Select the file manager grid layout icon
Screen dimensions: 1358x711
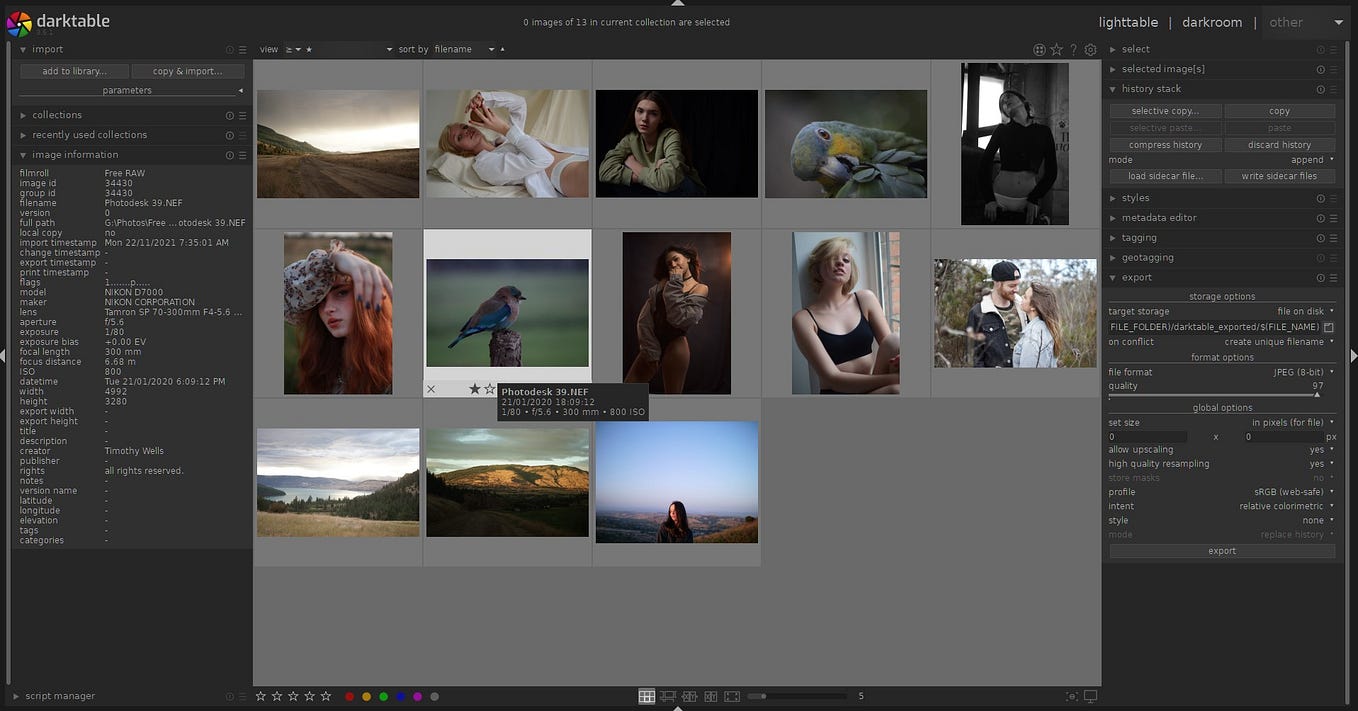(647, 696)
